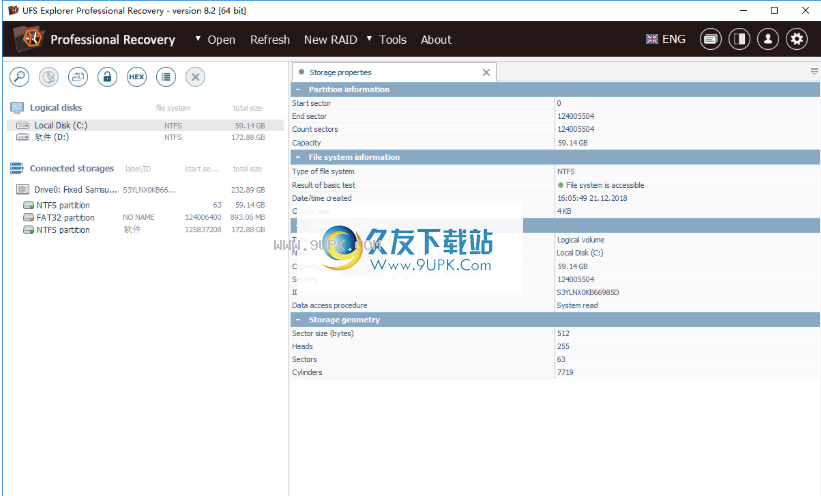Click 'File system is accessible' status
This screenshot has height=496, width=821.
click(x=605, y=185)
